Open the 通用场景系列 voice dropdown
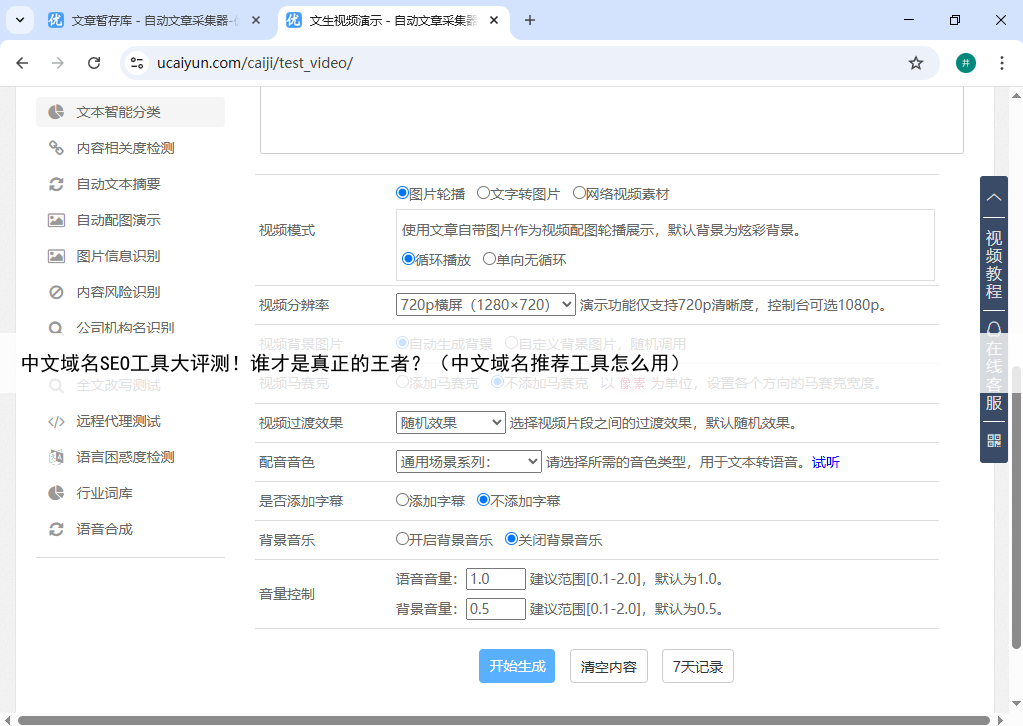Image resolution: width=1023 pixels, height=726 pixels. (468, 462)
